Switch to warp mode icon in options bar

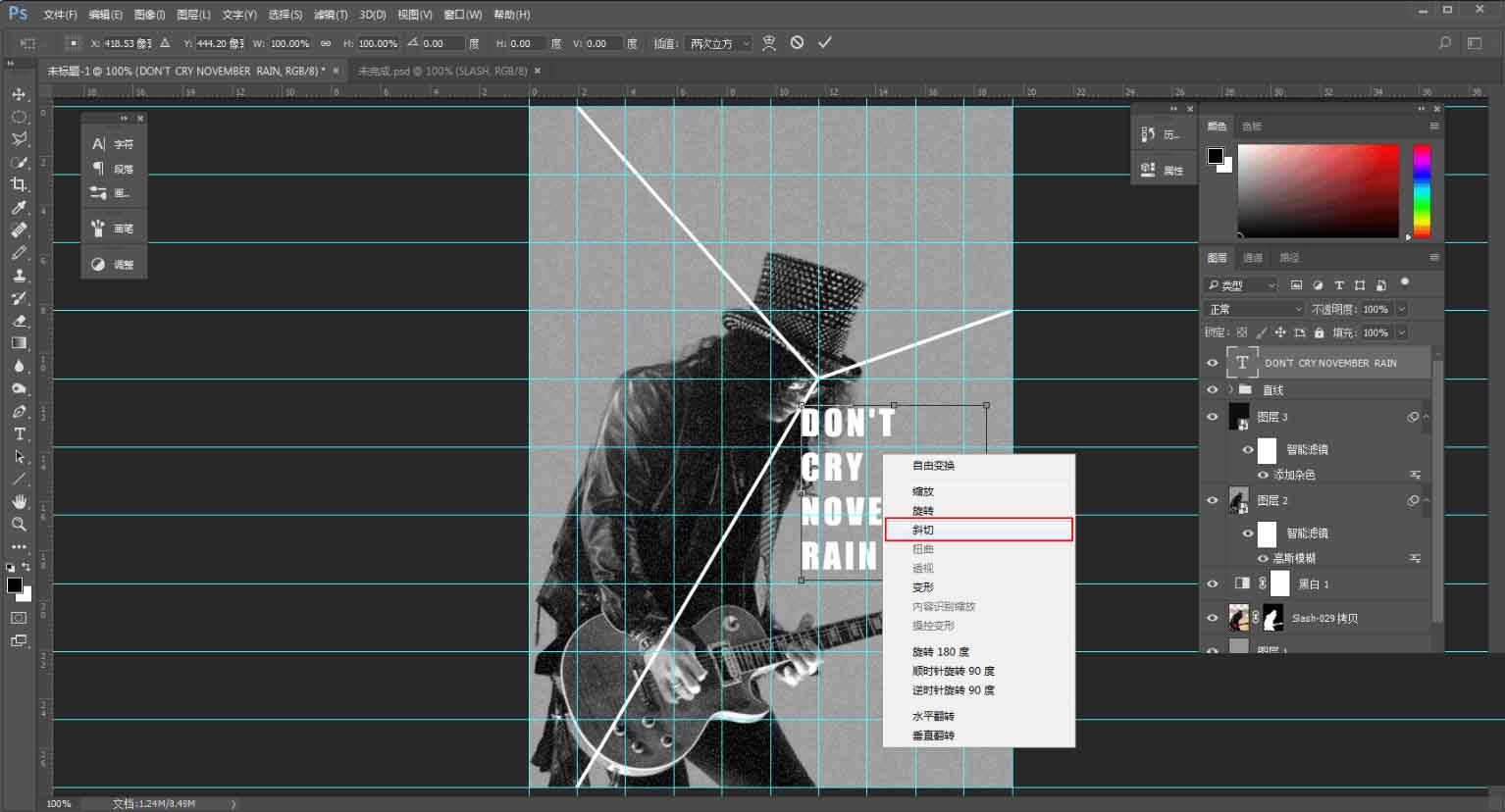[769, 43]
